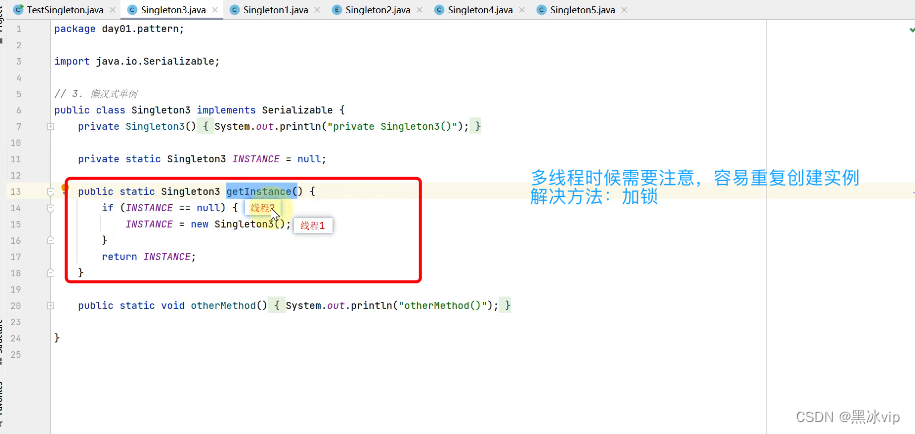Close the Singleton3.java tab
This screenshot has height=434, width=915.
[x=215, y=10]
